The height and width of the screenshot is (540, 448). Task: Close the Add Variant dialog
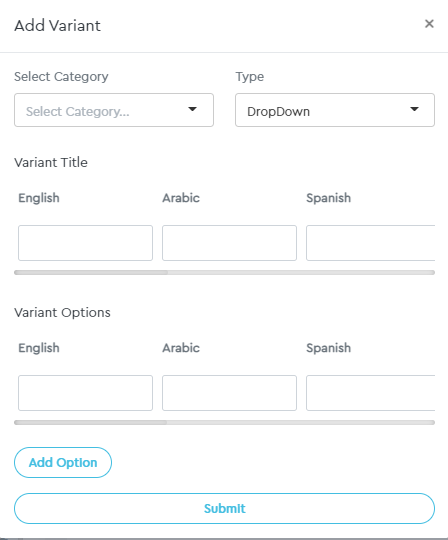click(429, 24)
